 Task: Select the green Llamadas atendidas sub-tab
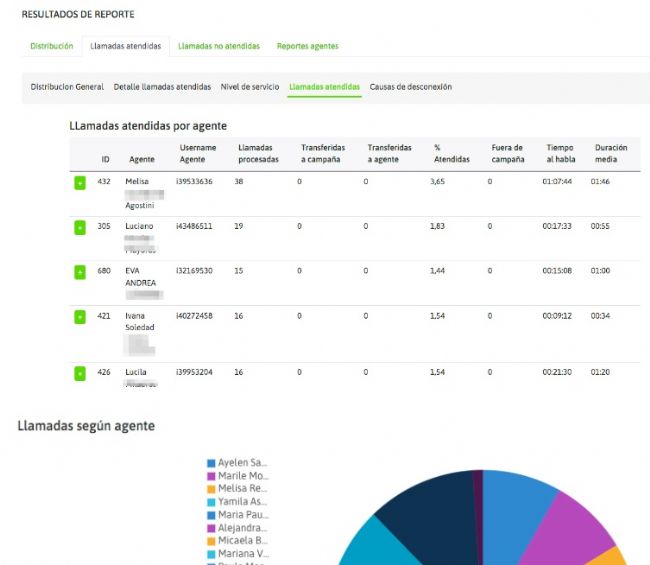(x=325, y=87)
